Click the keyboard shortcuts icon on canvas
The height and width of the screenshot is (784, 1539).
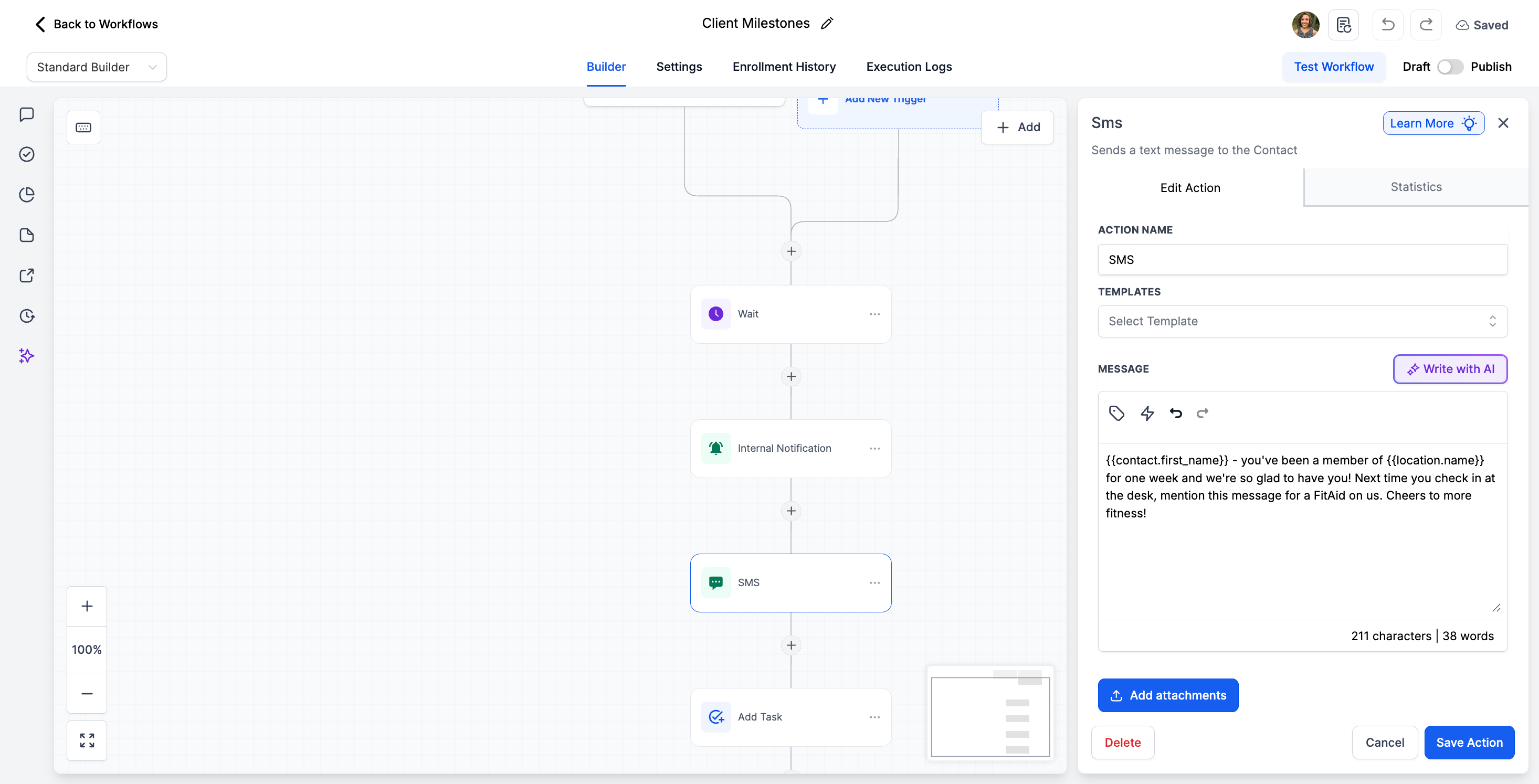tap(83, 127)
